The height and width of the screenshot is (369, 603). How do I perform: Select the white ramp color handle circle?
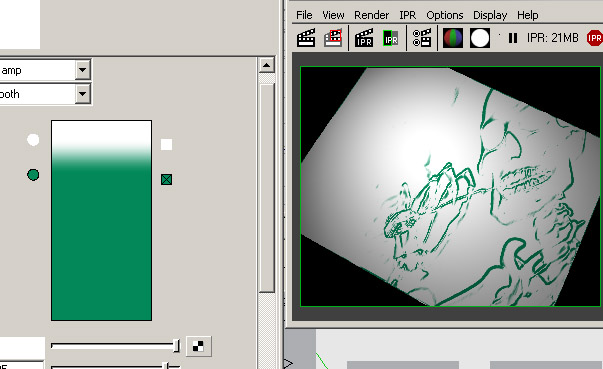tap(33, 140)
